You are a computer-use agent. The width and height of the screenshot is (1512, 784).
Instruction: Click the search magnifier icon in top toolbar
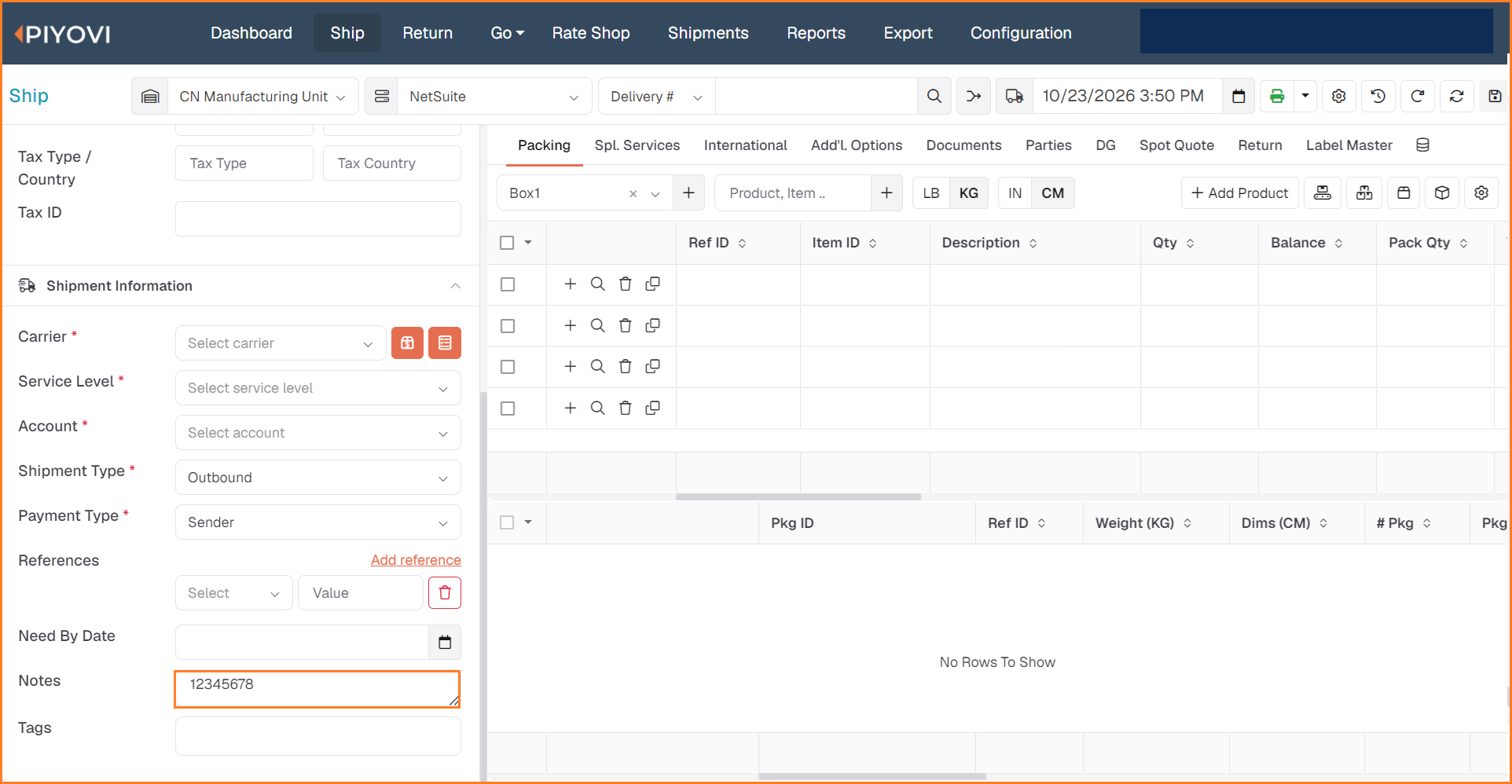pos(934,96)
